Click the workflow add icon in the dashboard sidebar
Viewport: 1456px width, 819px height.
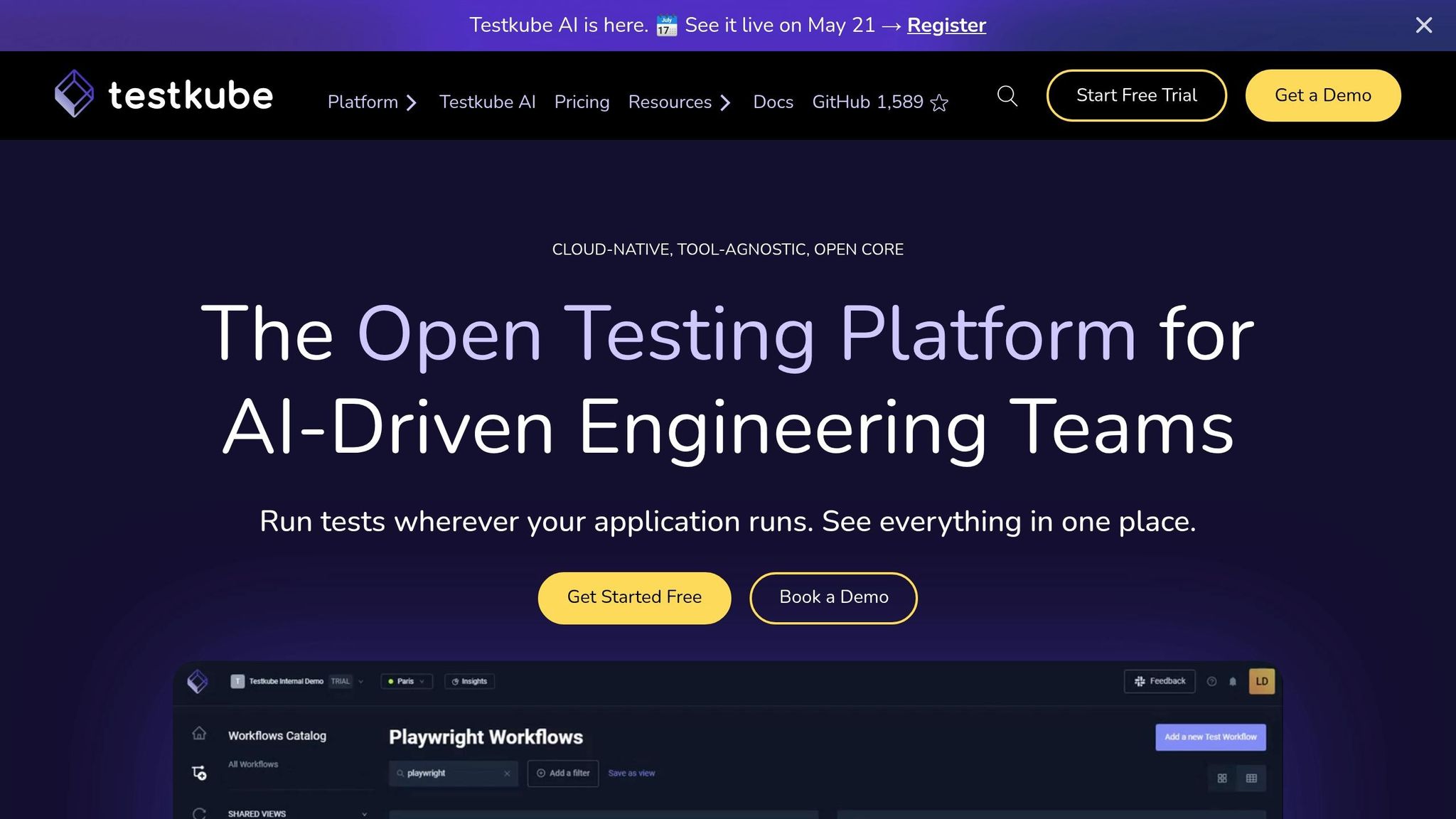199,773
